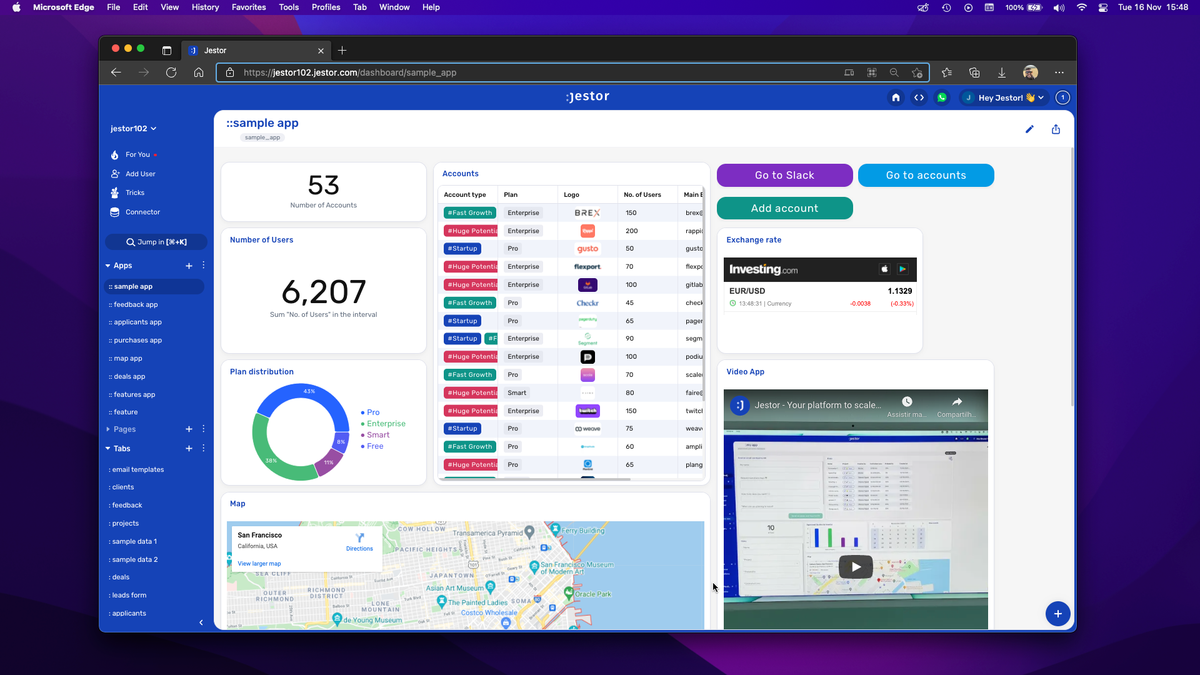Click the Go to Slack button

(x=784, y=174)
